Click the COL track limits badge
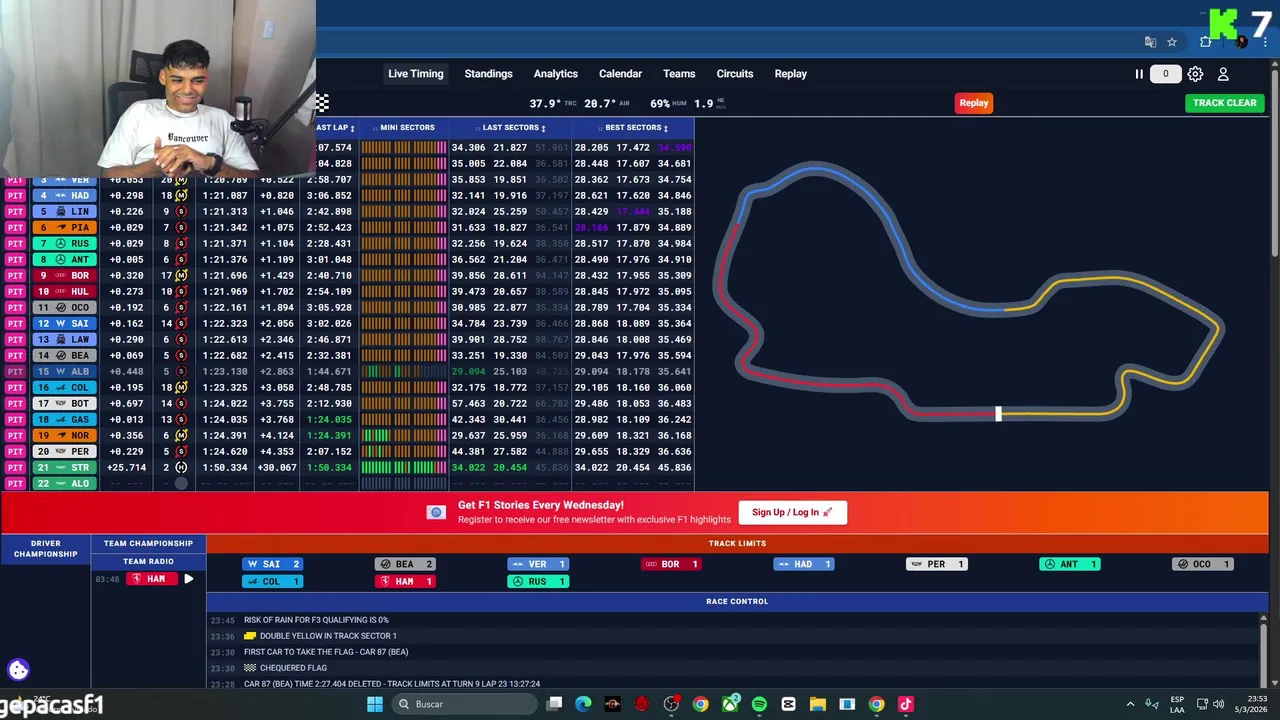1280x720 pixels. (274, 581)
